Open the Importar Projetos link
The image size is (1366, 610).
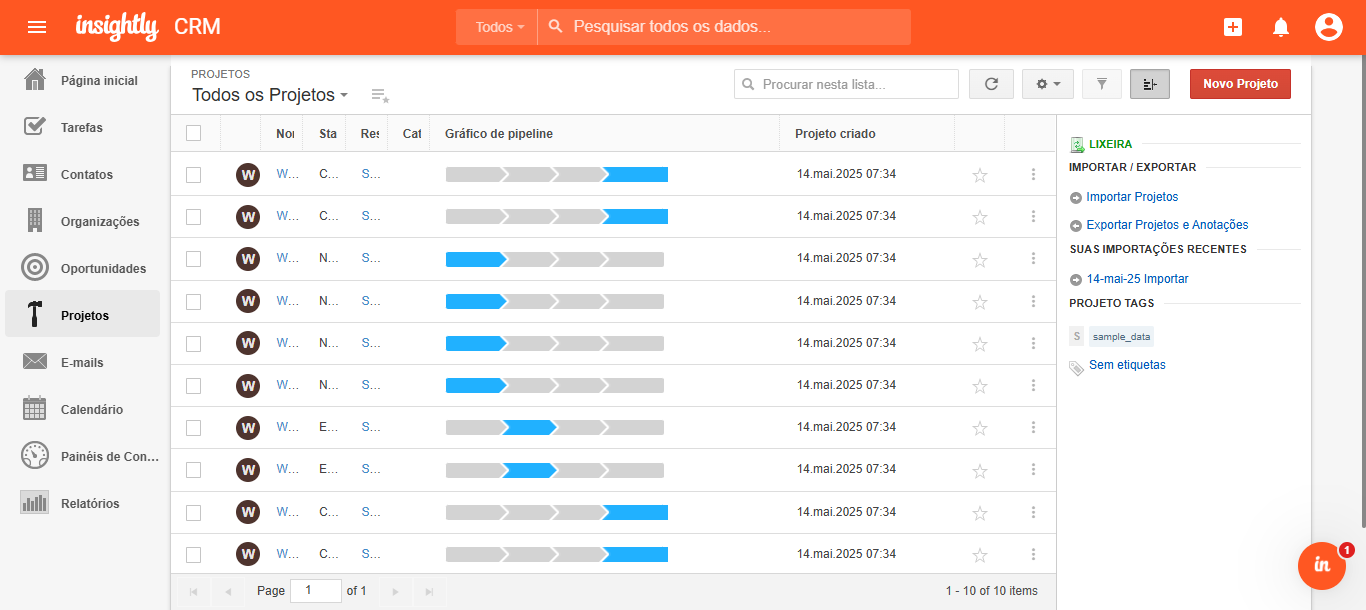(x=1133, y=197)
